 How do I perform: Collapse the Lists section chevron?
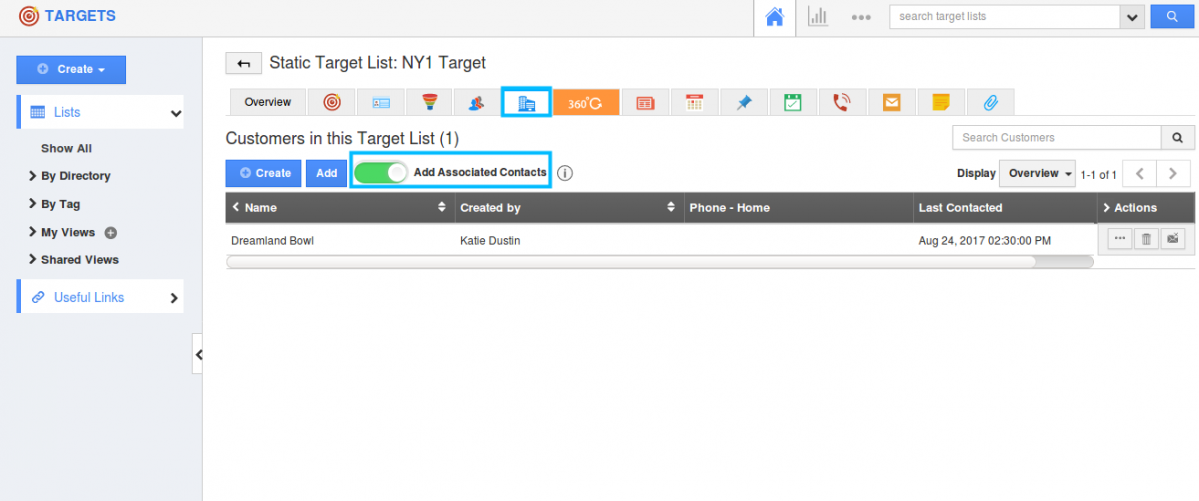pyautogui.click(x=176, y=113)
